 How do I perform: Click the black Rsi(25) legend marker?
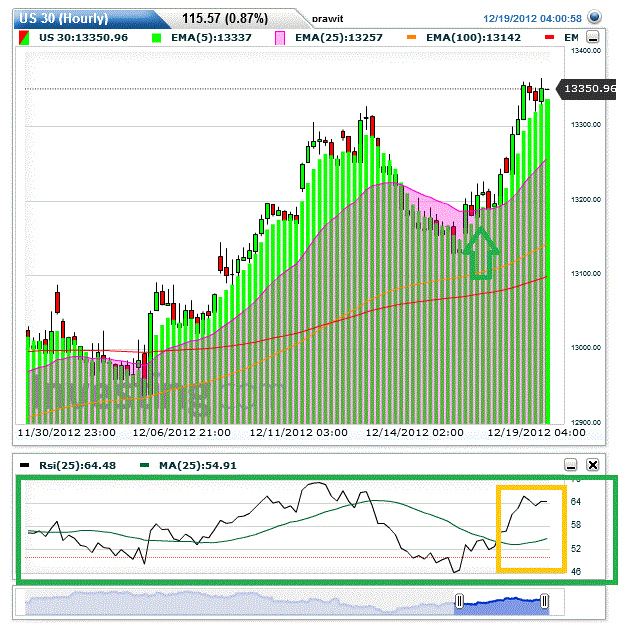point(25,465)
